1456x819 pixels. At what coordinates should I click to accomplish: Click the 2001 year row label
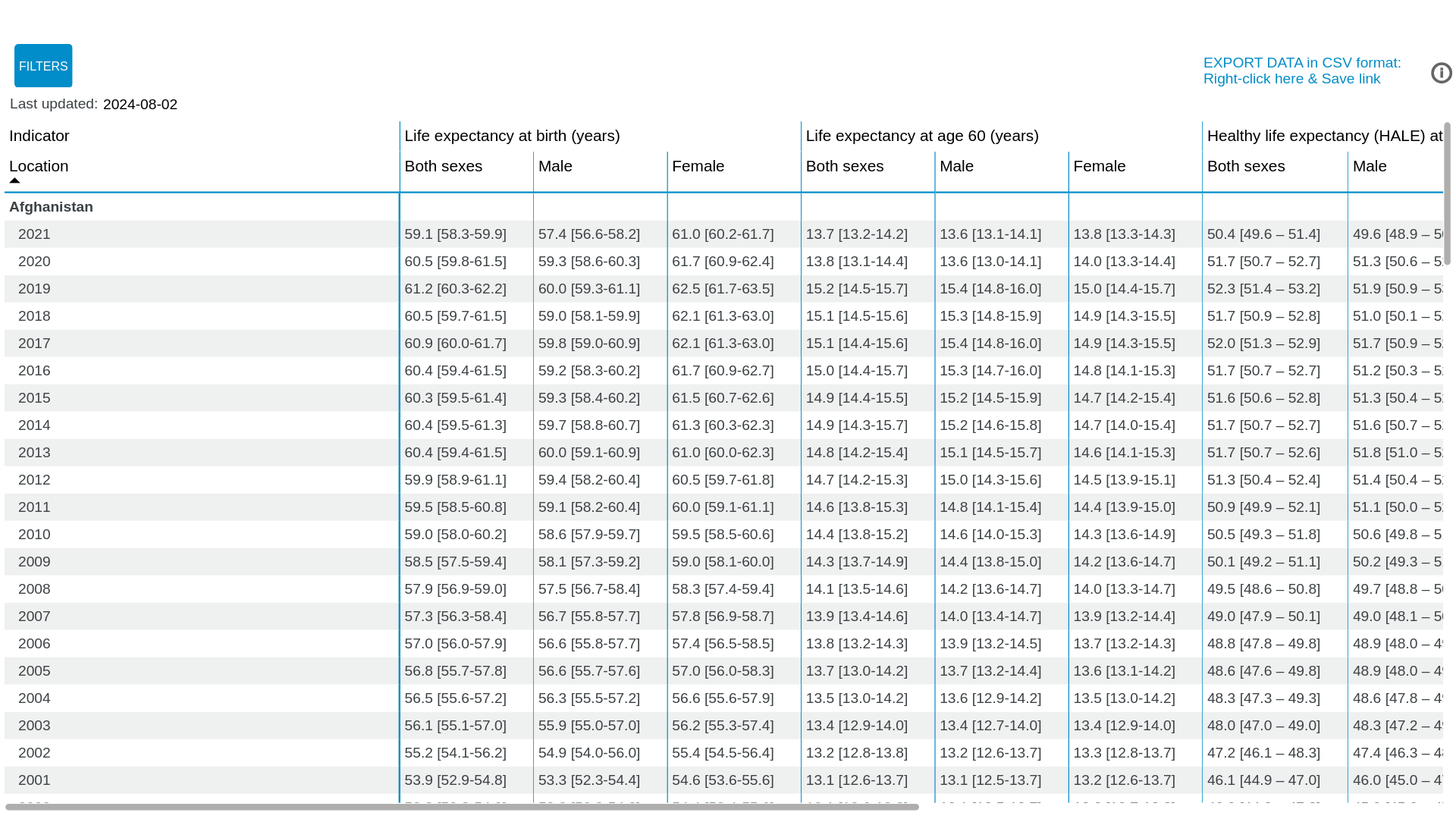click(x=34, y=780)
